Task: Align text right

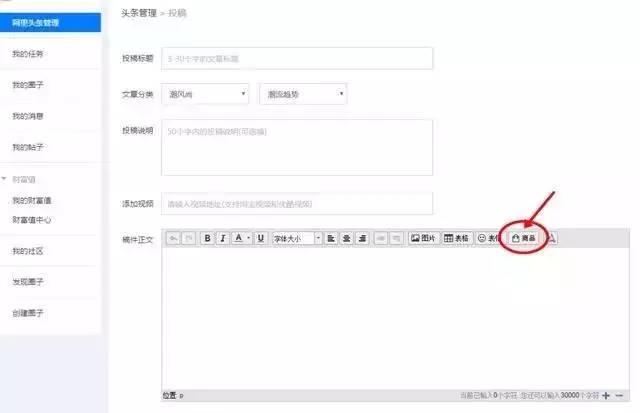Action: click(x=362, y=238)
